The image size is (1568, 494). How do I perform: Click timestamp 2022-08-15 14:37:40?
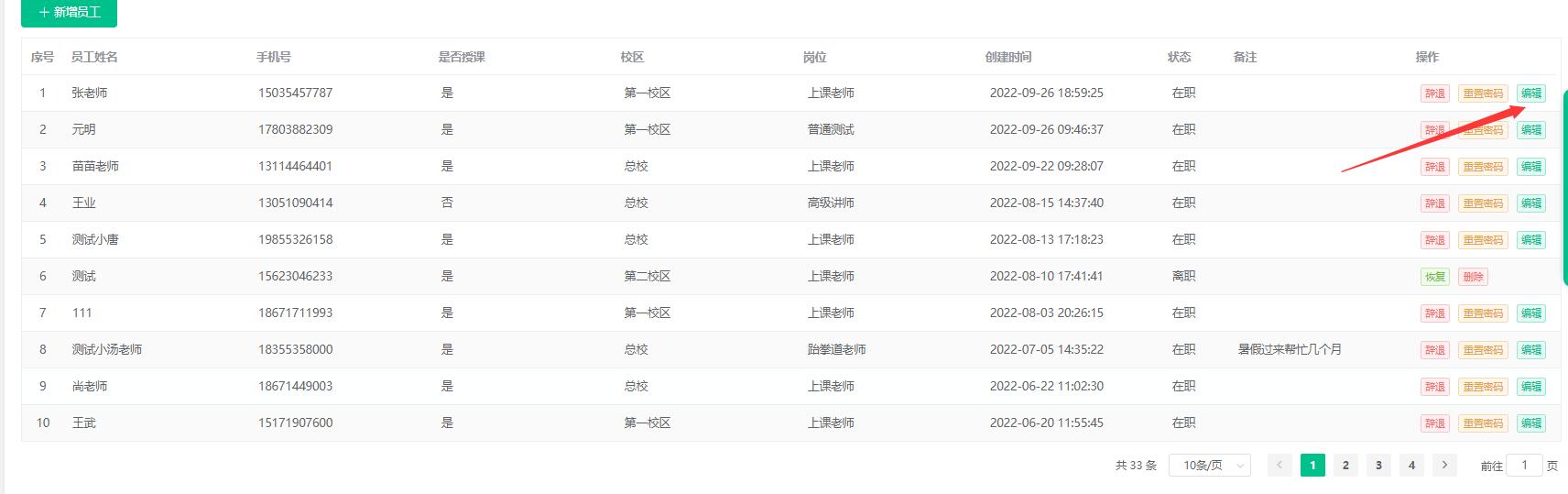[x=1046, y=203]
